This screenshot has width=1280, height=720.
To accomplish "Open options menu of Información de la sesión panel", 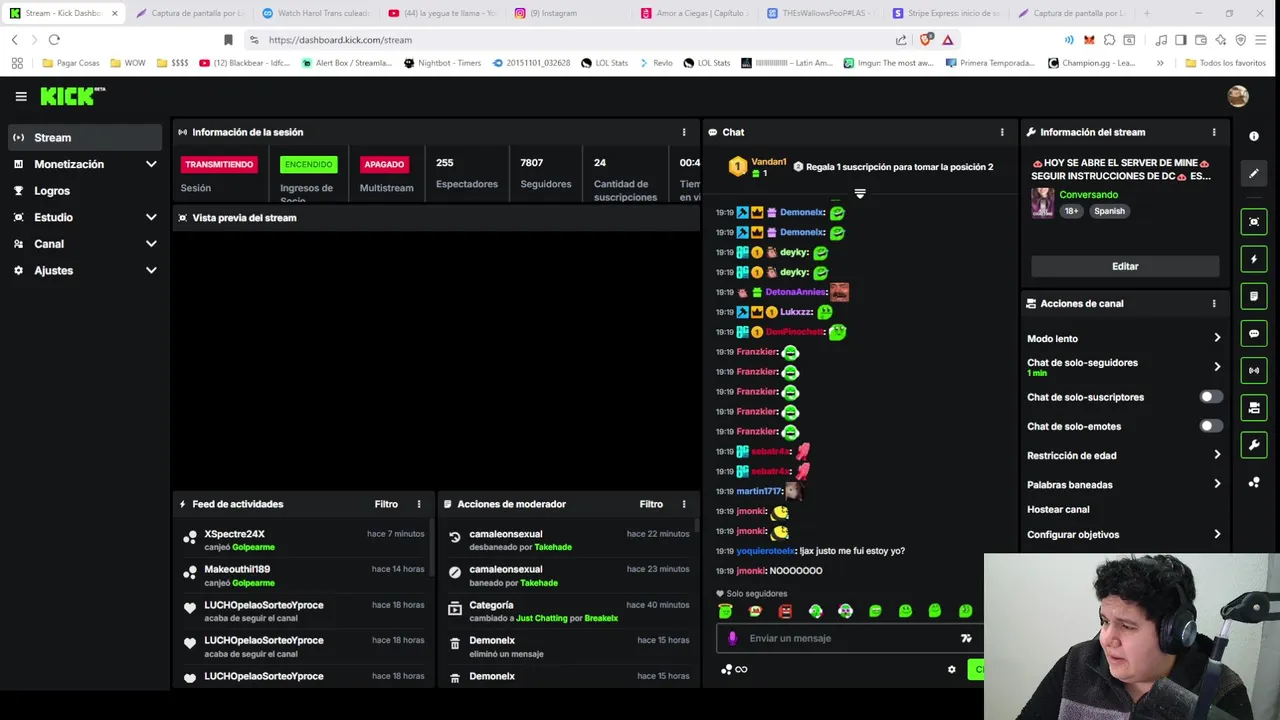I will coord(684,132).
